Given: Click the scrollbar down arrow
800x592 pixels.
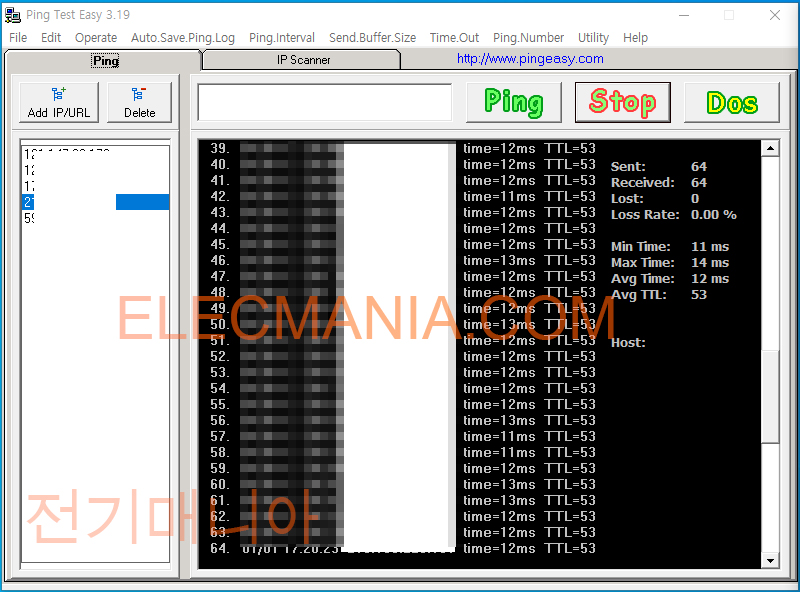Looking at the screenshot, I should (771, 560).
